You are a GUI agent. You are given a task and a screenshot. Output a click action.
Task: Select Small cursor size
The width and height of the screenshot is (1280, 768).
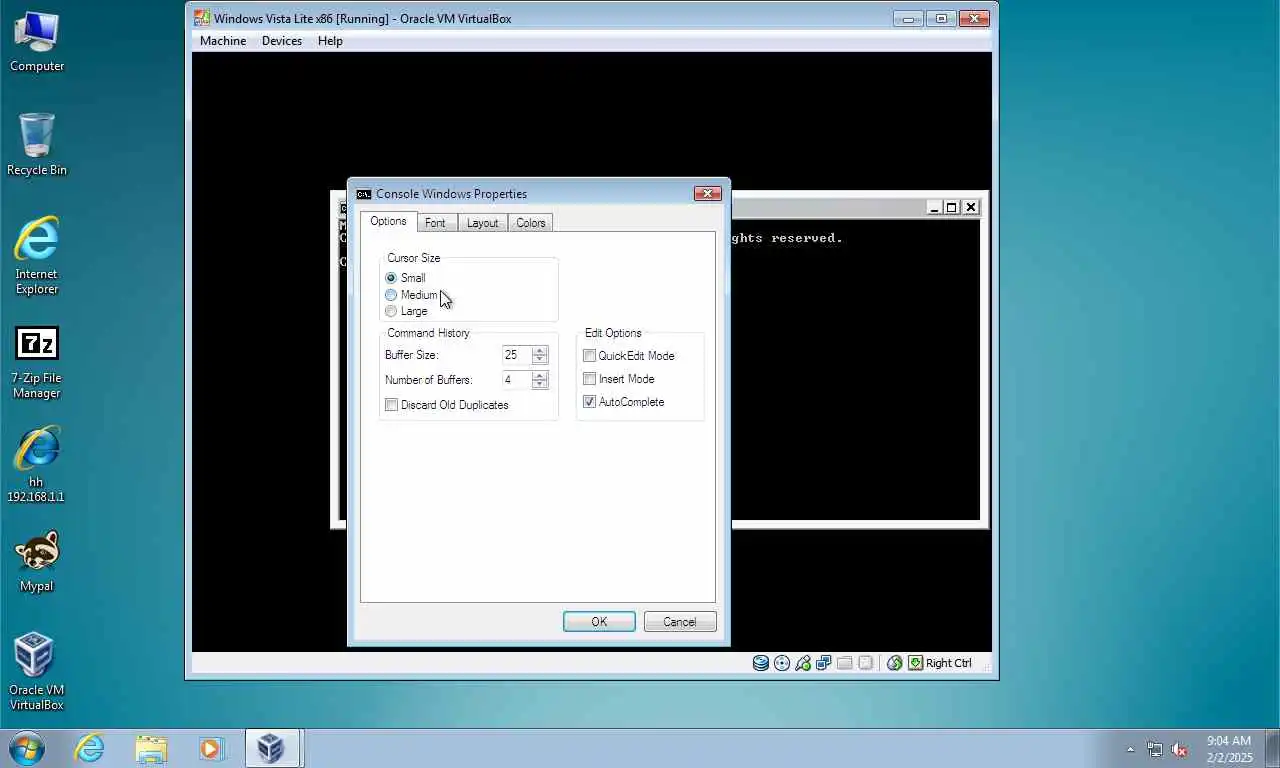tap(391, 278)
